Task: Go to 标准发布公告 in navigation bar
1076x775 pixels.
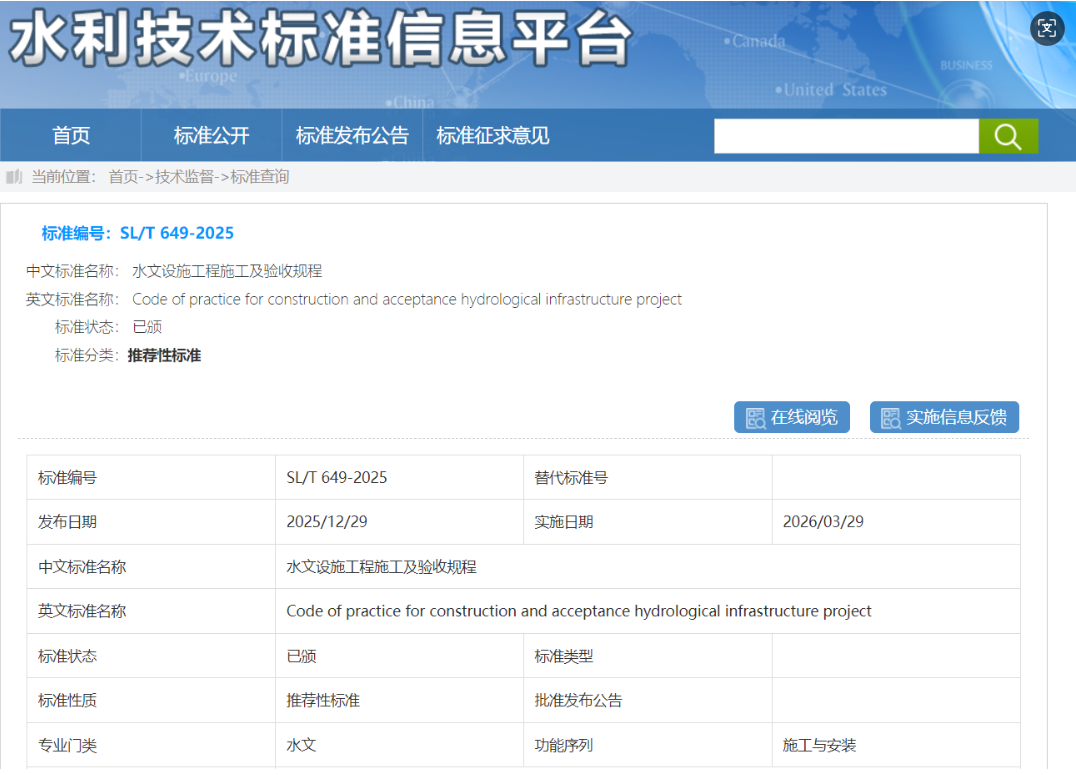Action: 352,136
